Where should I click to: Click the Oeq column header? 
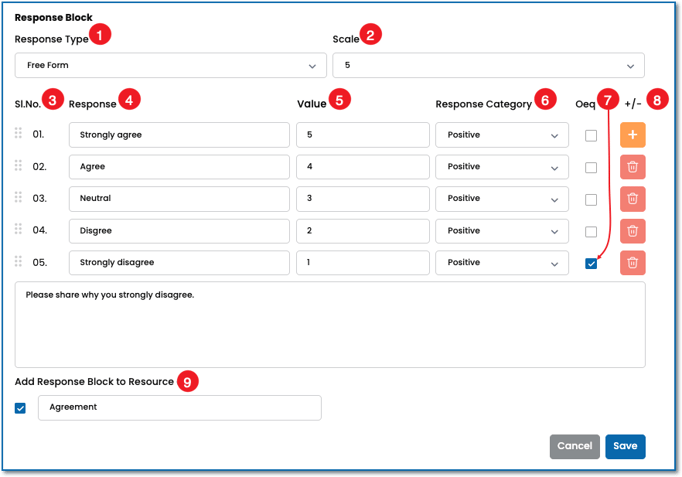pos(585,104)
